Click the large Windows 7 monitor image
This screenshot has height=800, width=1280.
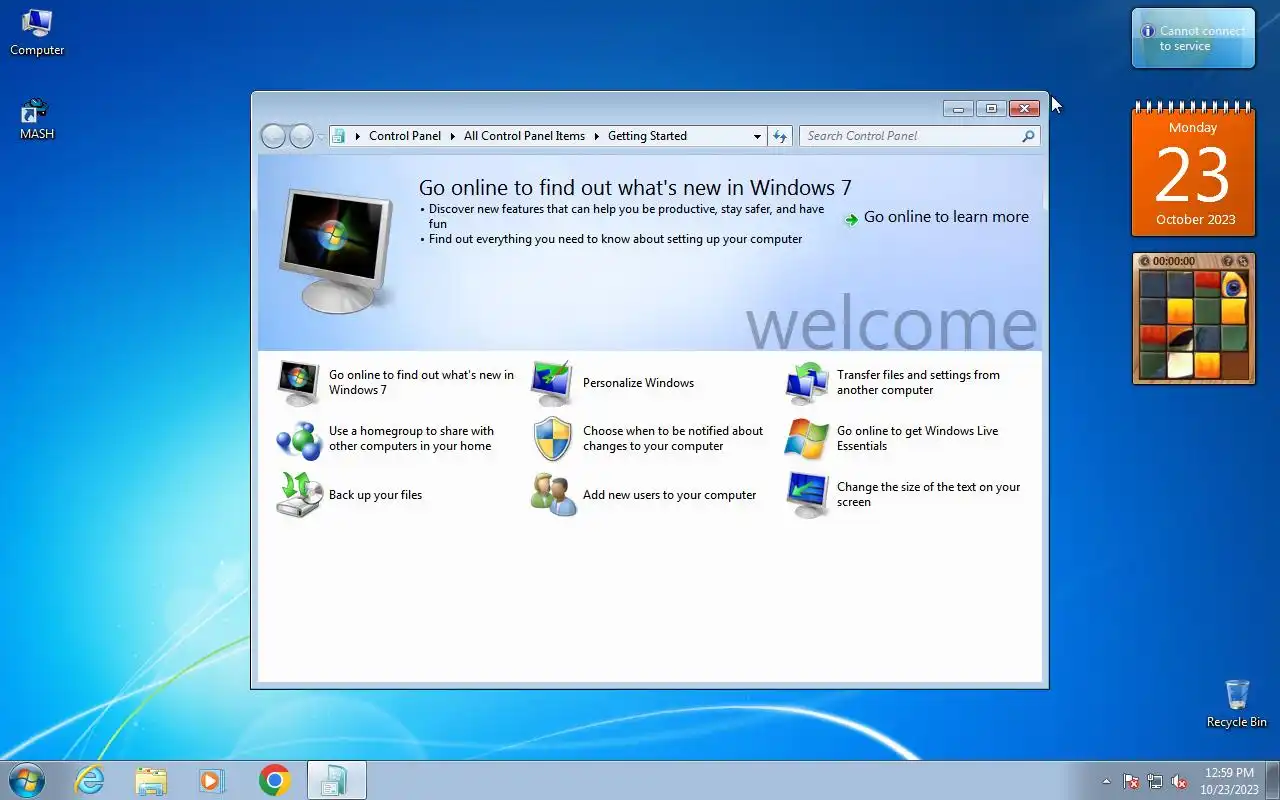335,250
